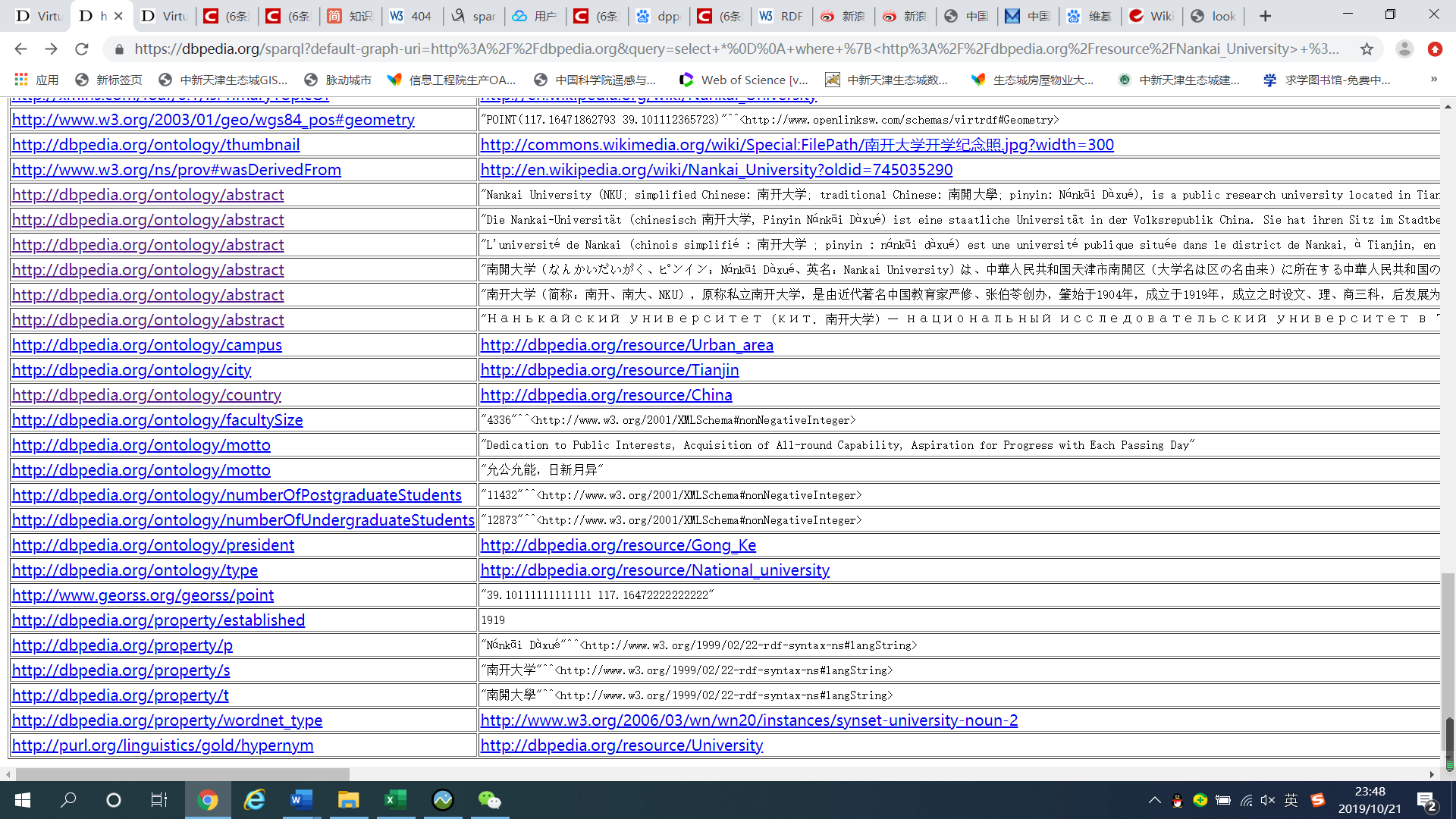Screen dimensions: 1456x819
Task: Switch to Chrome in the taskbar
Action: click(208, 800)
